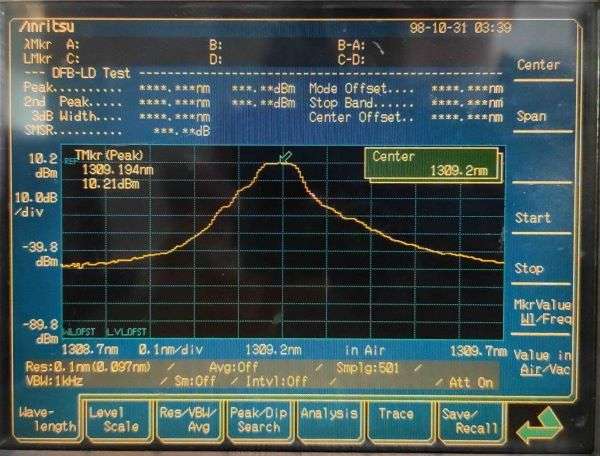The height and width of the screenshot is (456, 600).
Task: Click the 98-10-31 03:39 timestamp
Action: (x=460, y=28)
